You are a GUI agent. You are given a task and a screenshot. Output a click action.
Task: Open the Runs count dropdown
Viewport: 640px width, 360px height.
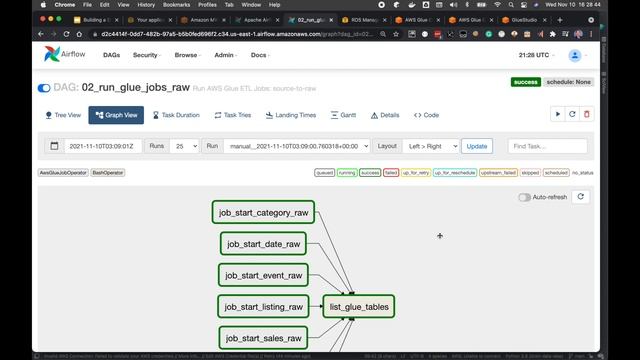click(x=184, y=146)
